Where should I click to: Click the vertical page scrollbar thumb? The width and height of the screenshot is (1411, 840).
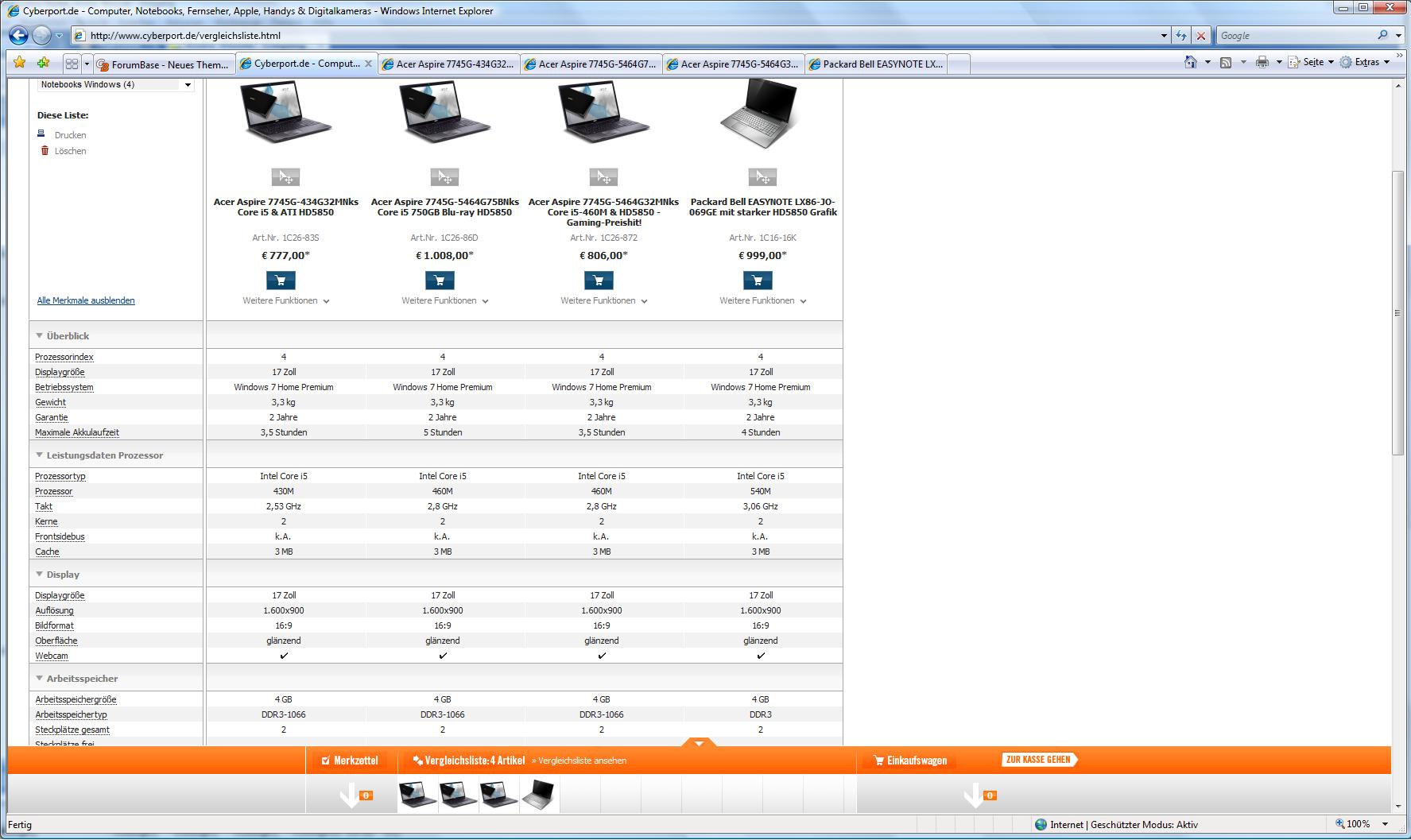click(1397, 313)
